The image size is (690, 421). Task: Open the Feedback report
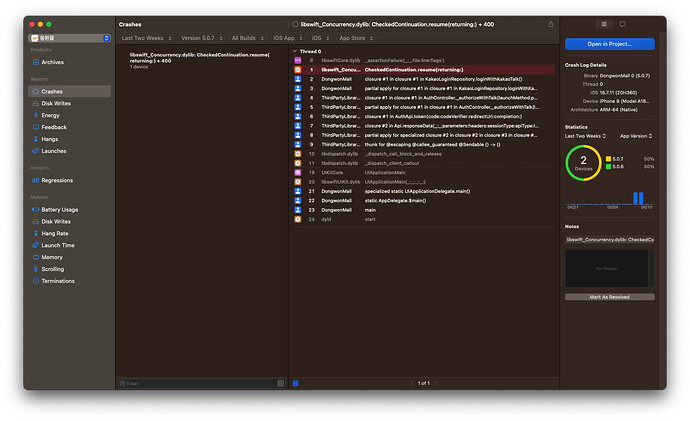coord(49,127)
